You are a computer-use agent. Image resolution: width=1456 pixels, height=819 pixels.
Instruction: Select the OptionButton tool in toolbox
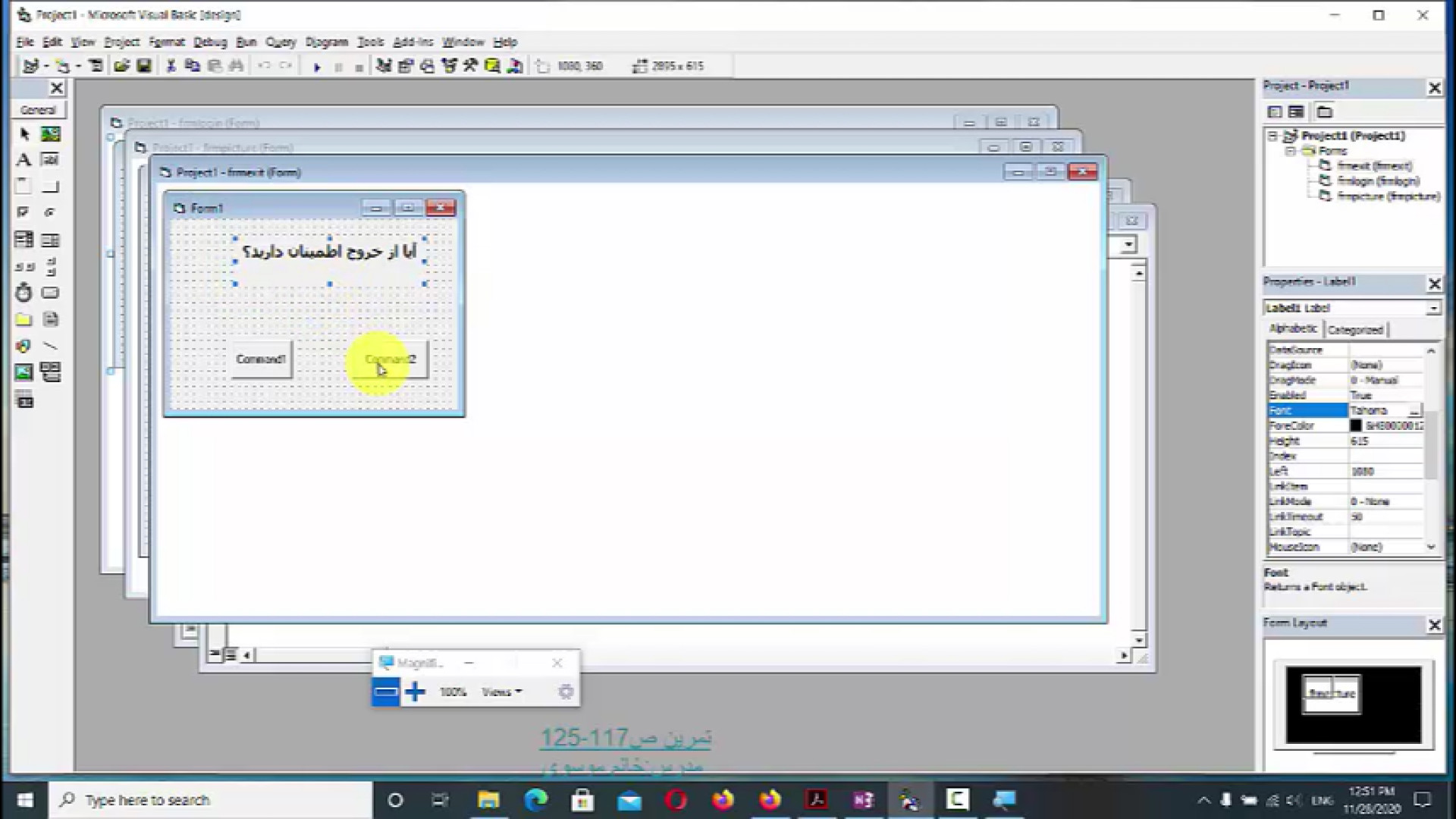click(x=50, y=213)
